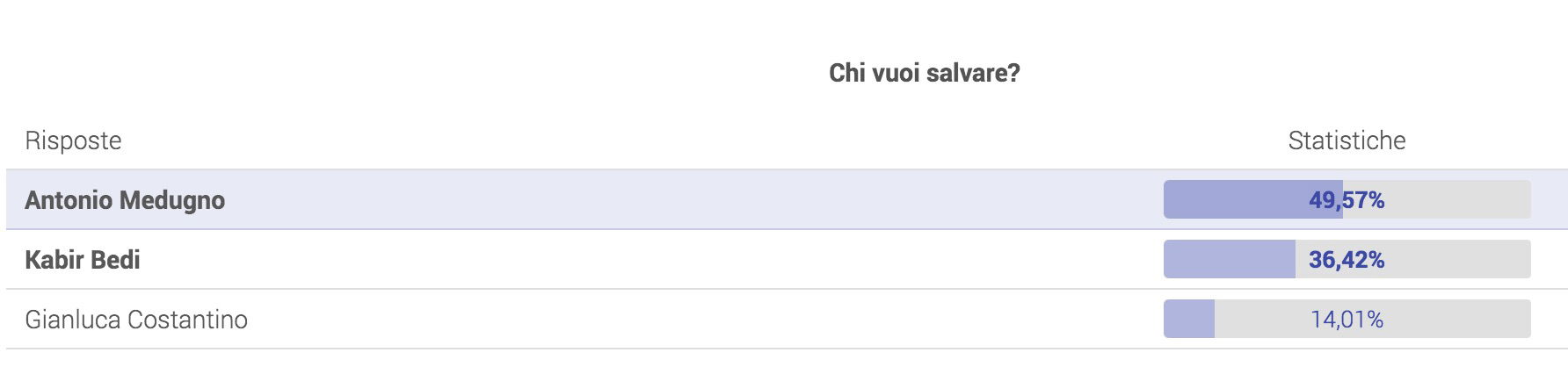Click empty middle of highlighted Antonio Medugno row
This screenshot has height=367, width=1568.
[x=694, y=200]
